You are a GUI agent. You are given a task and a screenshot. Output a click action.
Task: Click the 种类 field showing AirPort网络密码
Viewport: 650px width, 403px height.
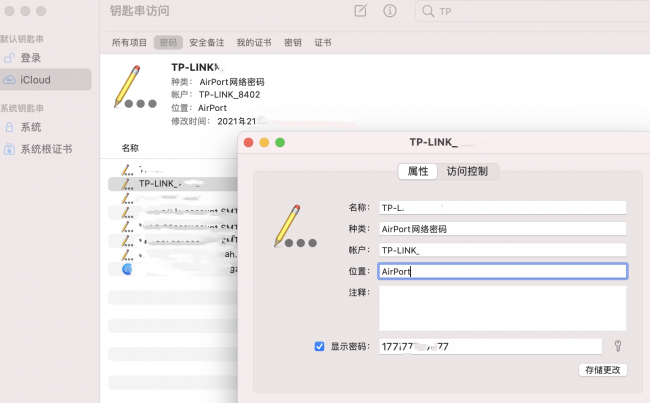(x=502, y=229)
